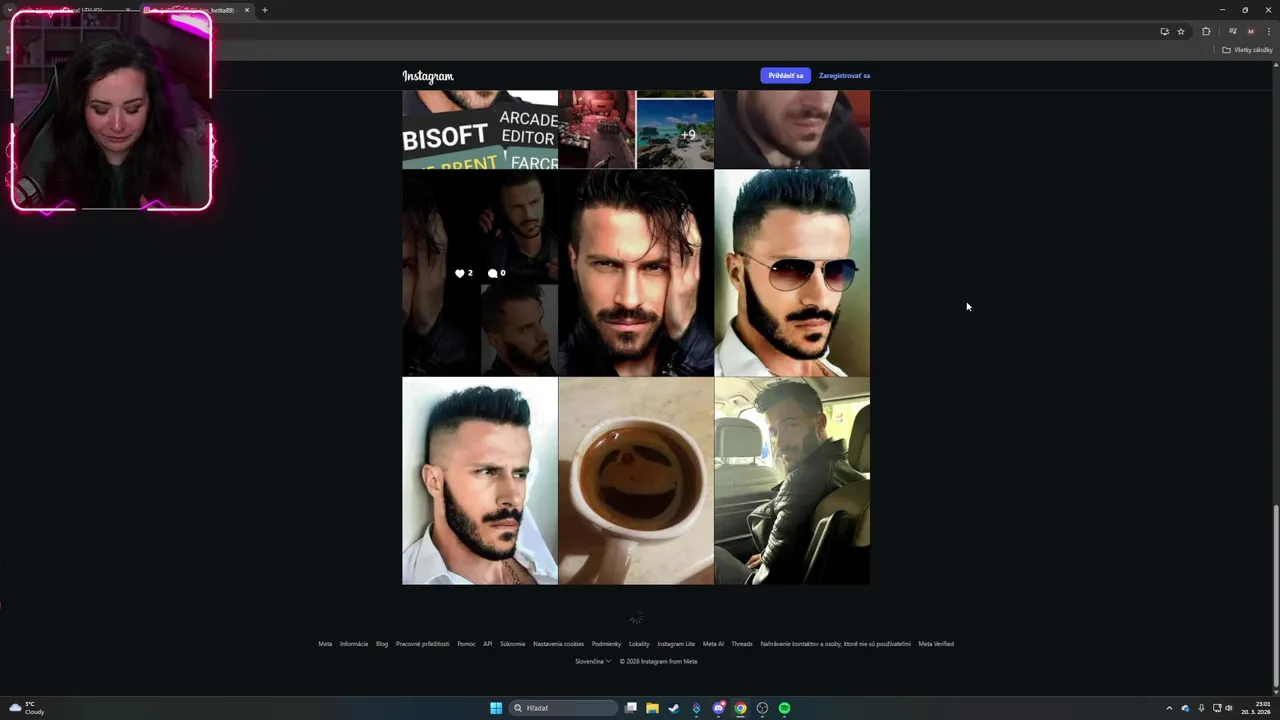Image resolution: width=1280 pixels, height=720 pixels.
Task: Bookmark this page with star icon
Action: (1181, 31)
